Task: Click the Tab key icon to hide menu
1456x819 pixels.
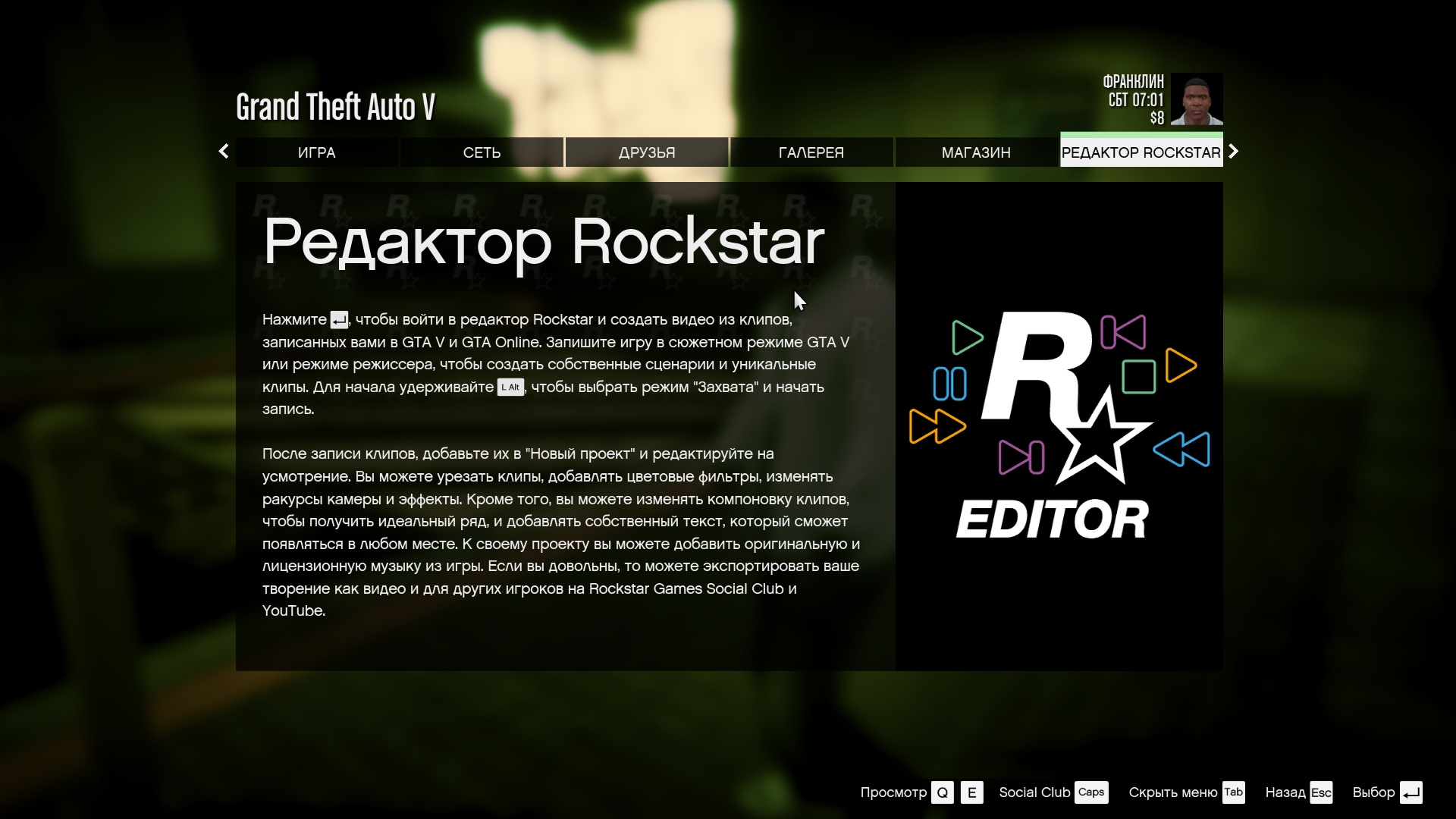Action: (x=1234, y=792)
